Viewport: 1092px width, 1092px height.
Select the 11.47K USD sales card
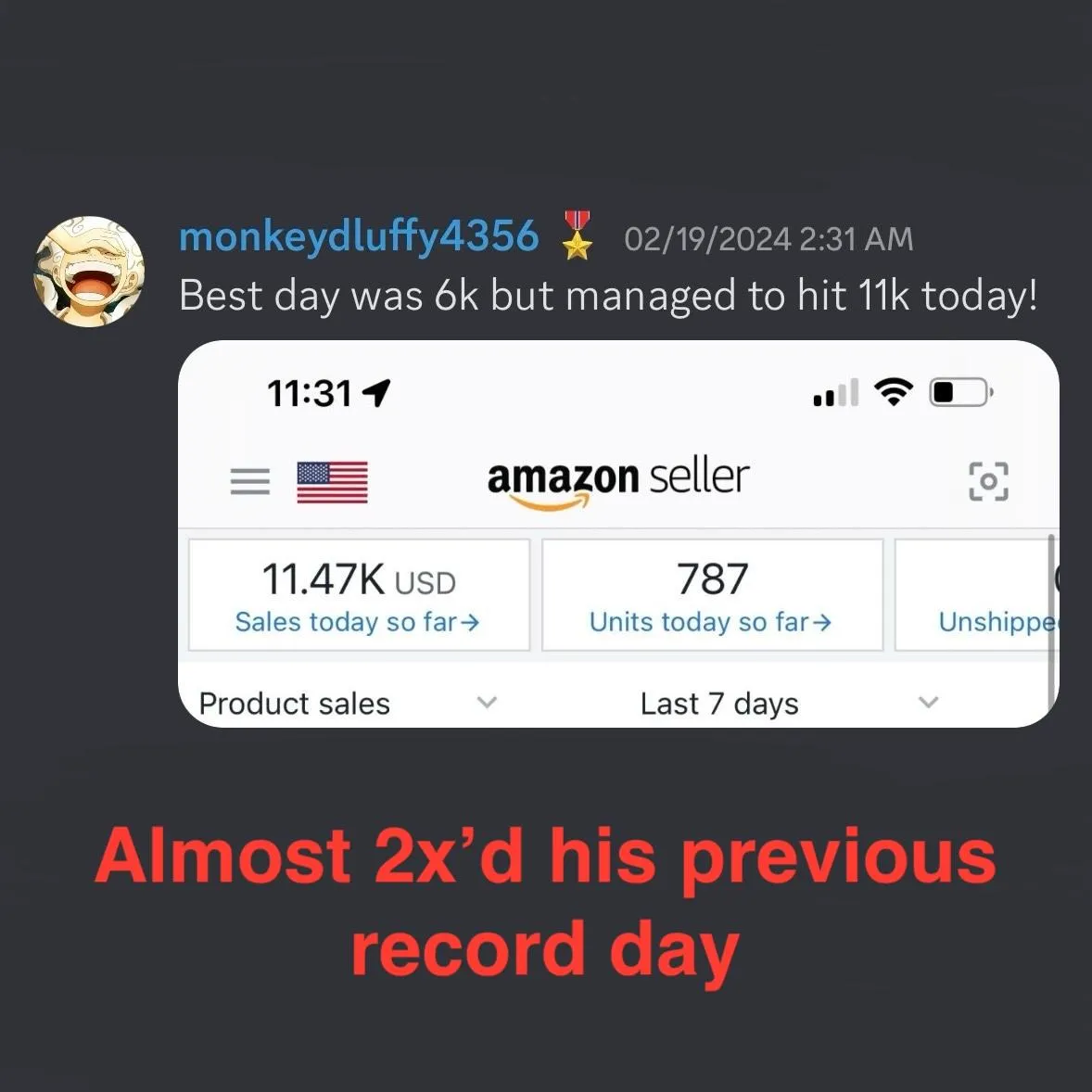tap(360, 595)
